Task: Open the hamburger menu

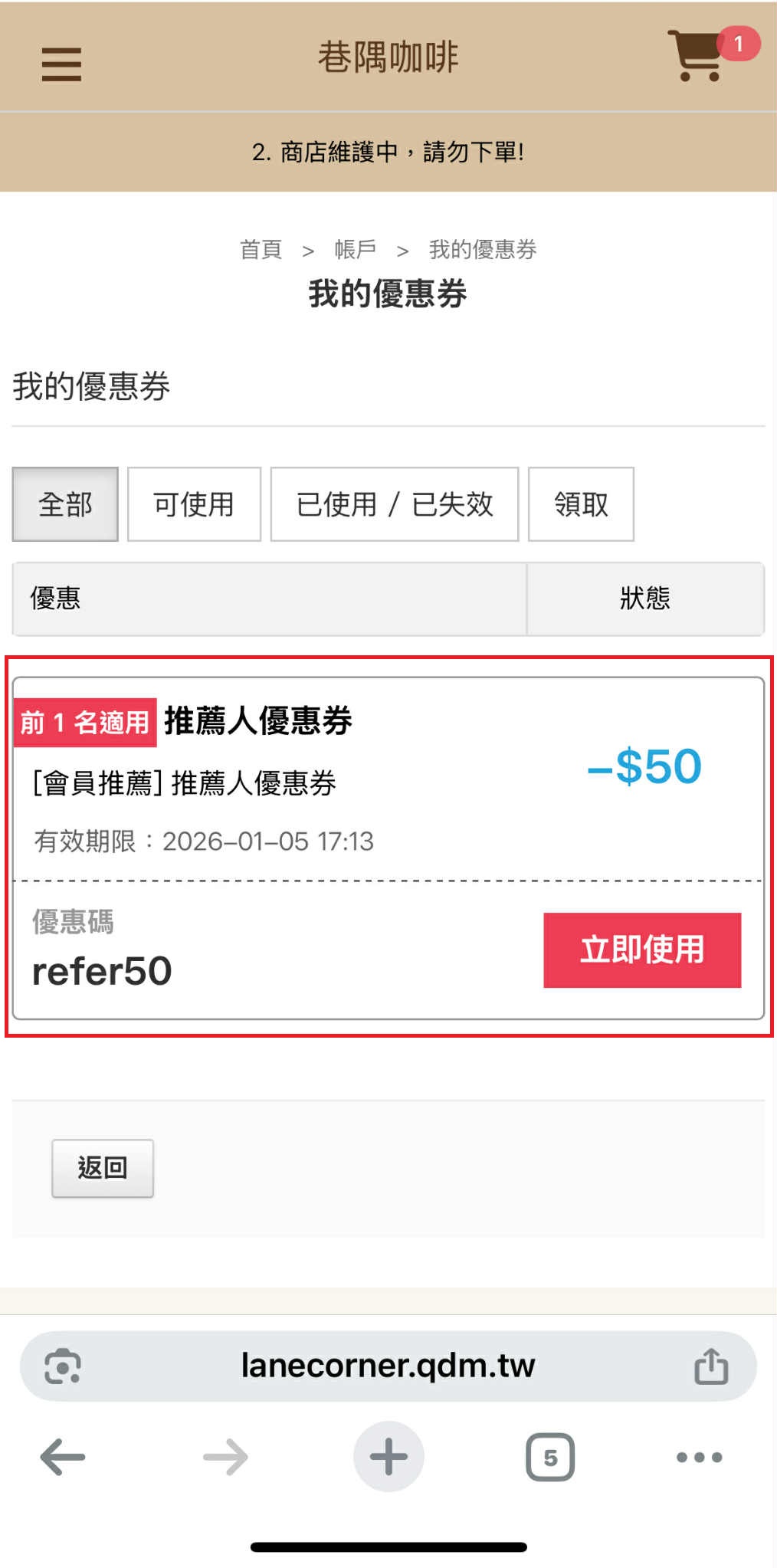Action: 61,64
